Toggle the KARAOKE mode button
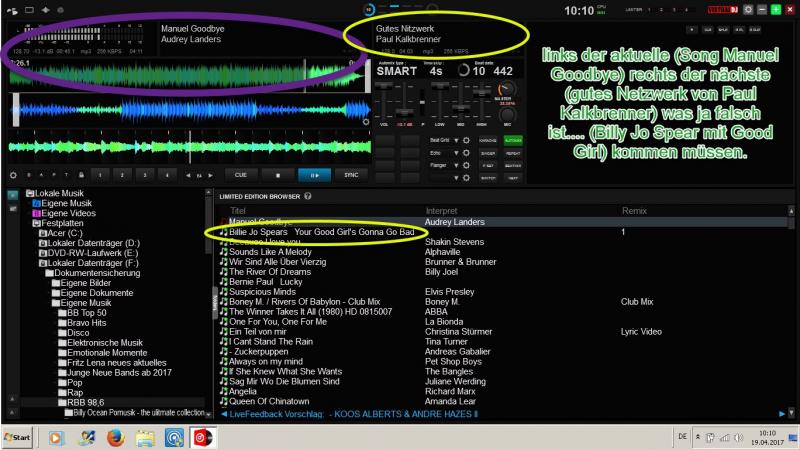The image size is (800, 450). coord(488,140)
